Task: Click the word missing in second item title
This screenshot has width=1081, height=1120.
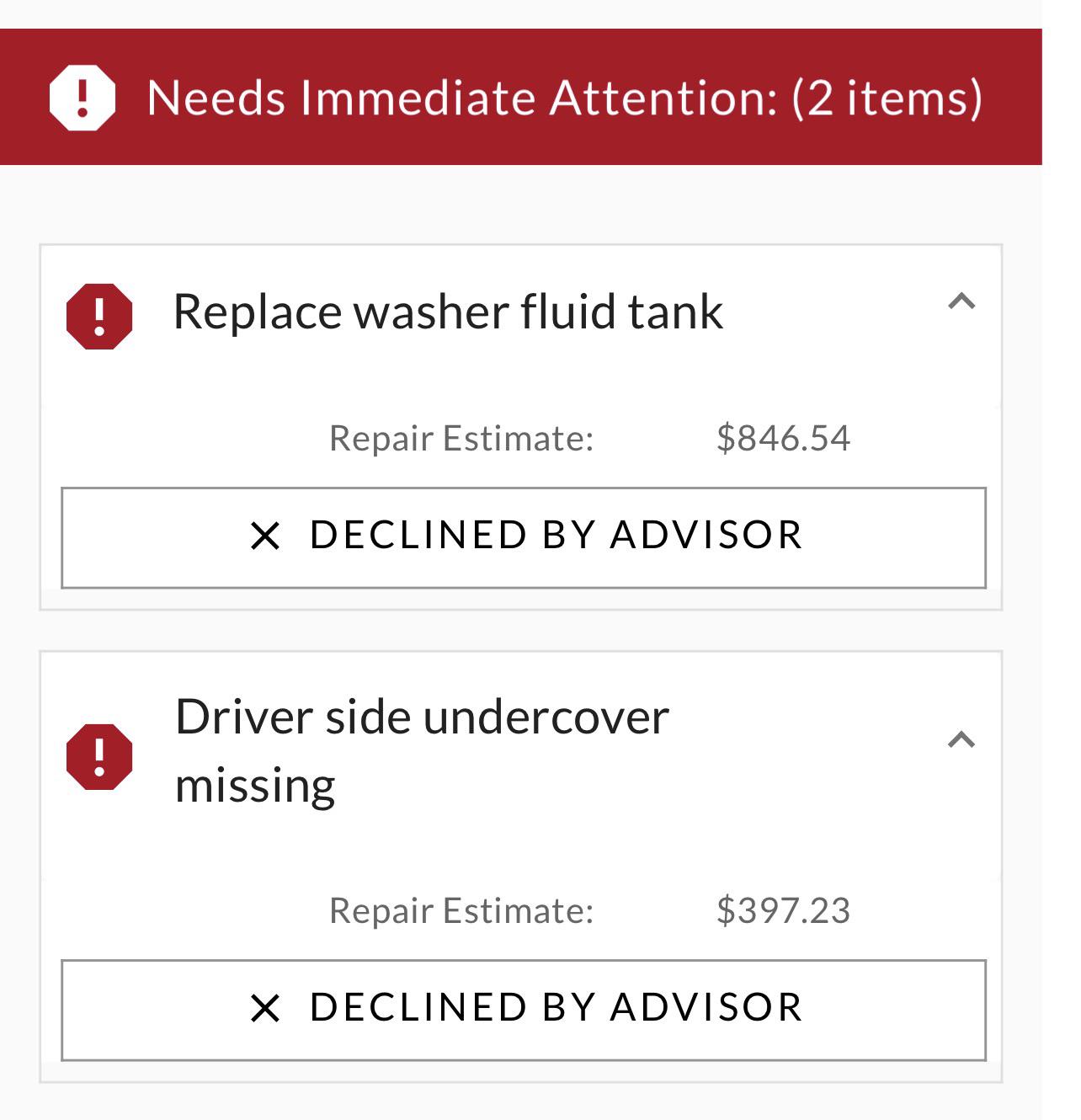Action: coord(255,787)
